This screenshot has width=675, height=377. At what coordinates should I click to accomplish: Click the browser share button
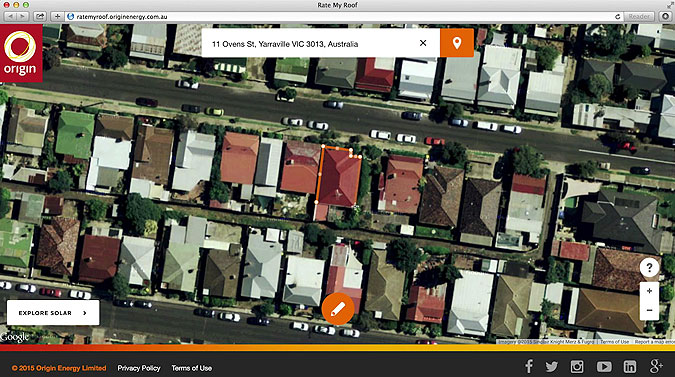[x=40, y=16]
